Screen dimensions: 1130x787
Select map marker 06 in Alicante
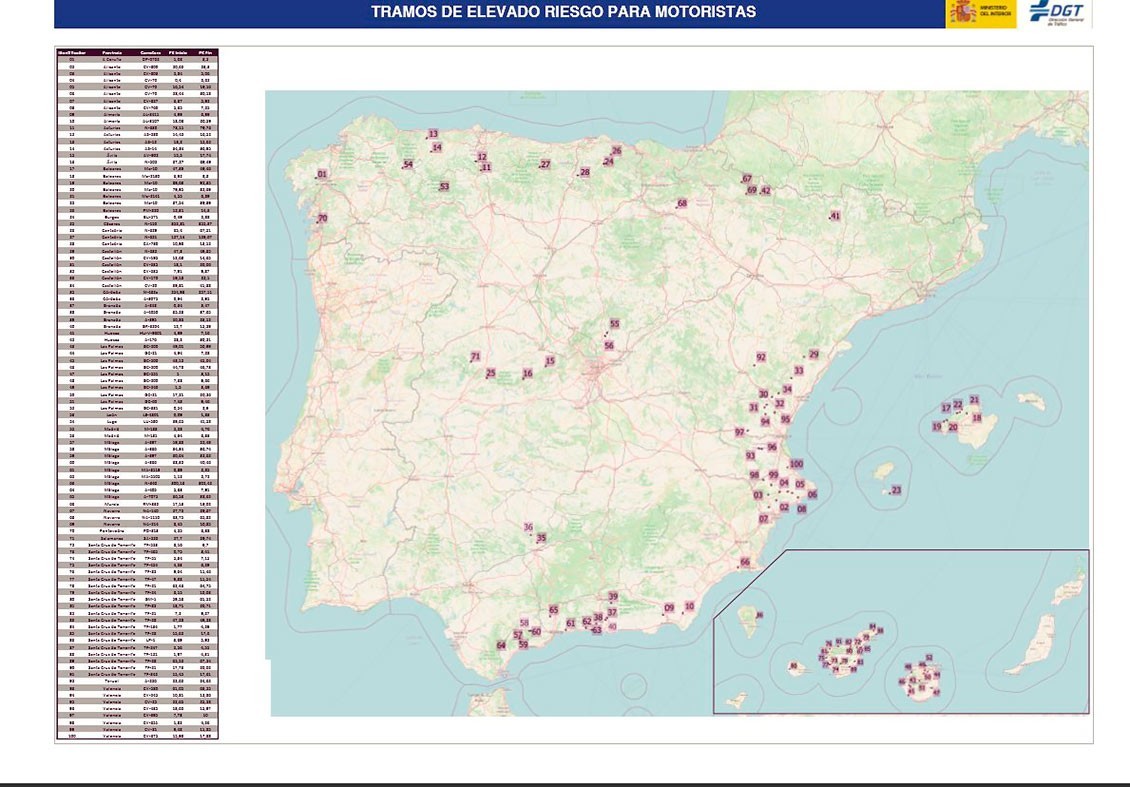(x=813, y=495)
